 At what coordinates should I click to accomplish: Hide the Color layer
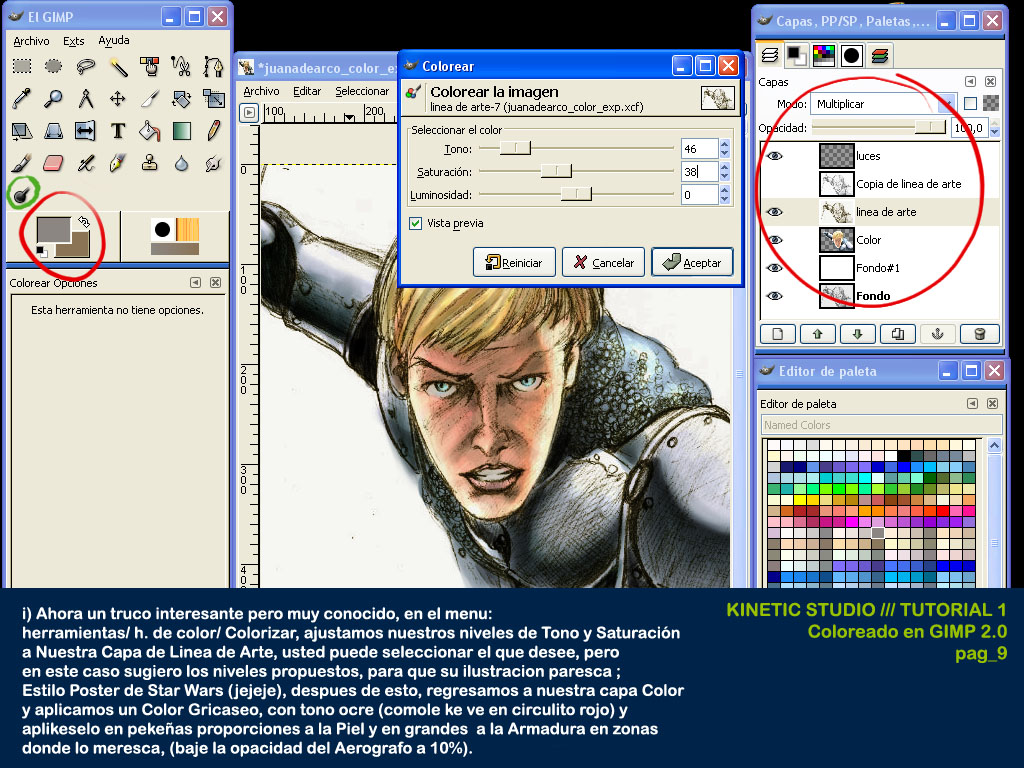tap(775, 240)
